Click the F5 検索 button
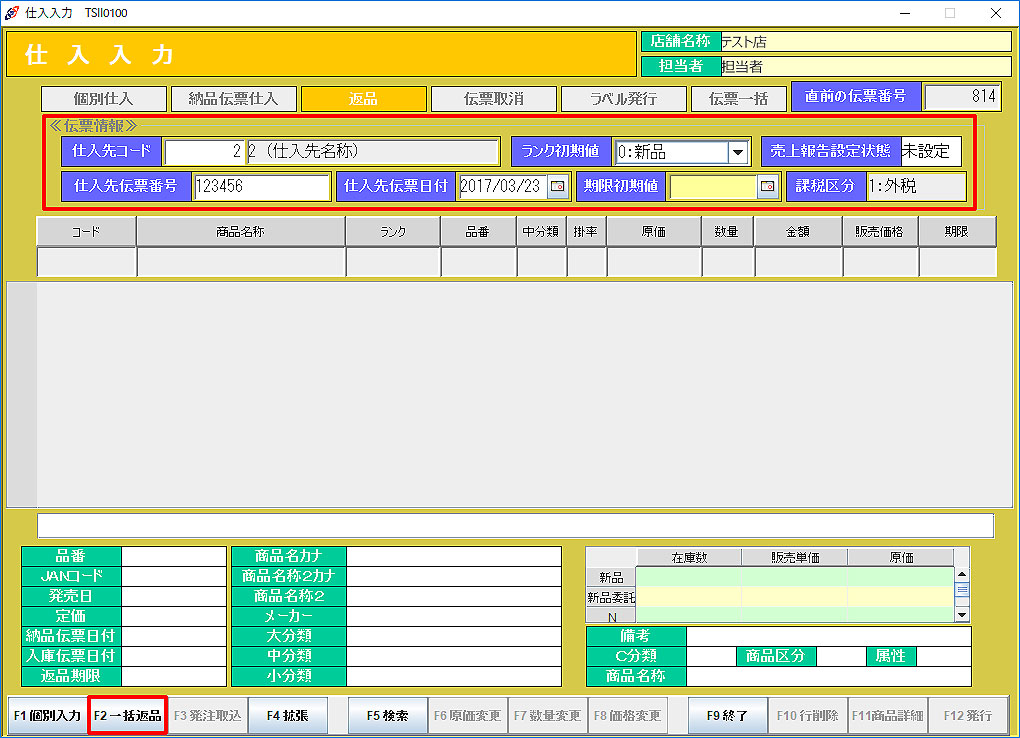1020x738 pixels. pos(387,716)
